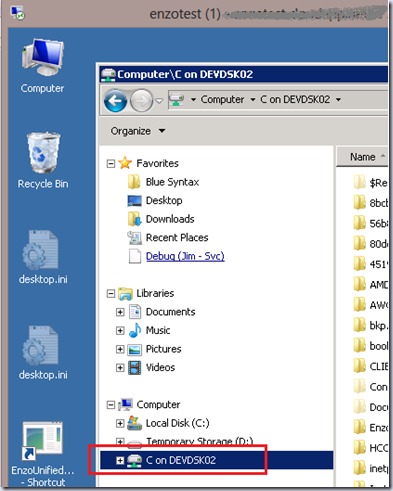Select the inet folder in file list
Image resolution: width=393 pixels, height=491 pixels.
pos(370,468)
